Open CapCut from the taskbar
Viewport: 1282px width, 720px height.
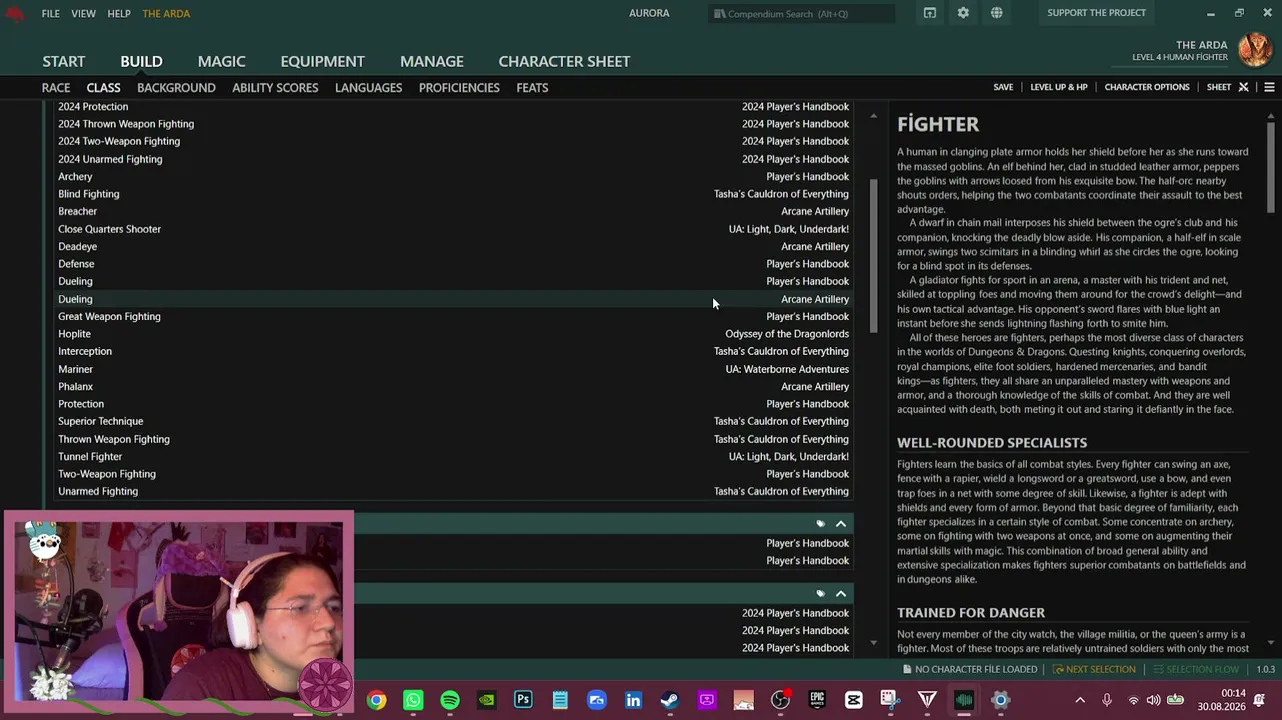pyautogui.click(x=854, y=700)
